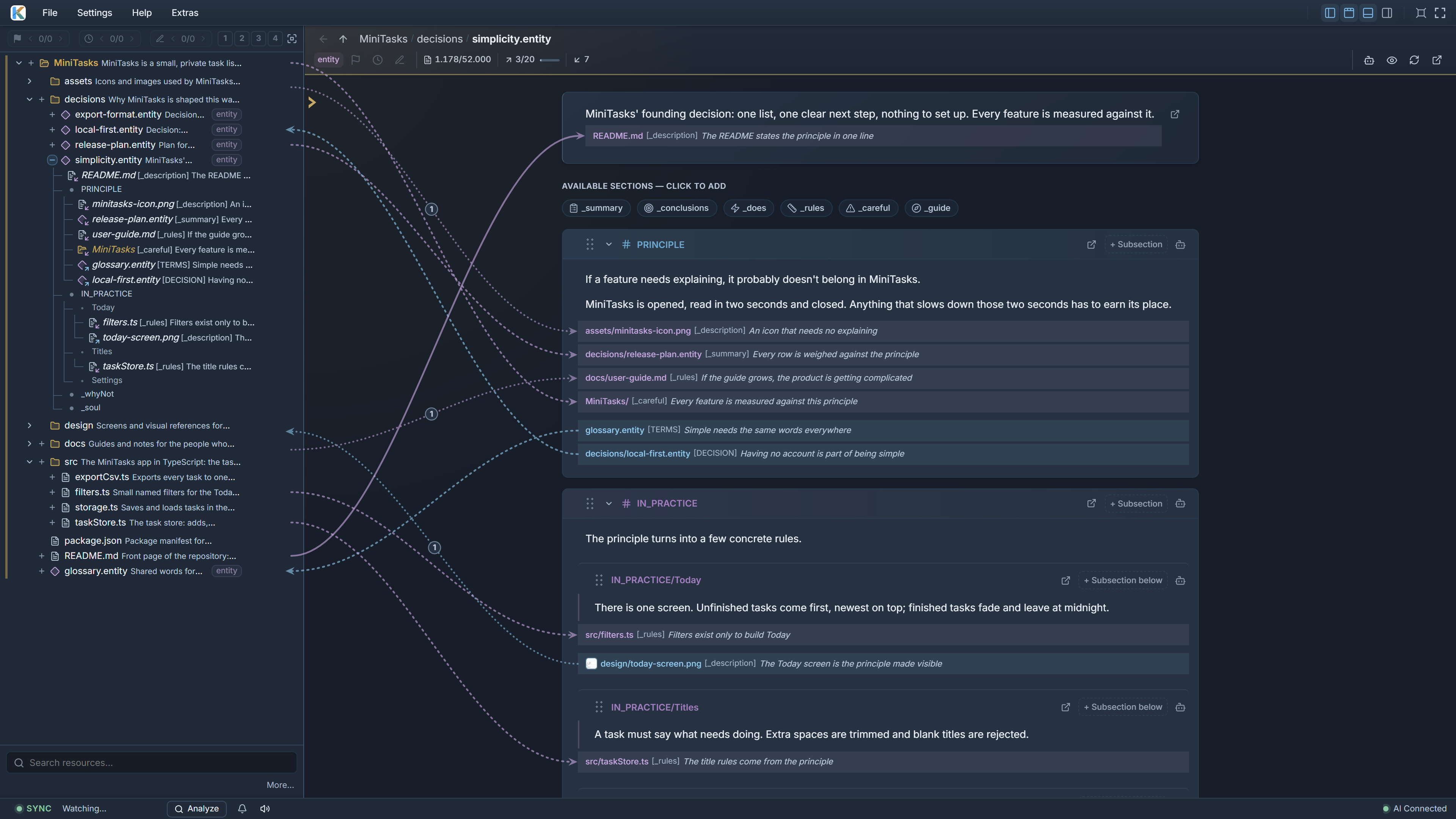Click the Search resources field
This screenshot has height=819, width=1456.
(x=152, y=763)
